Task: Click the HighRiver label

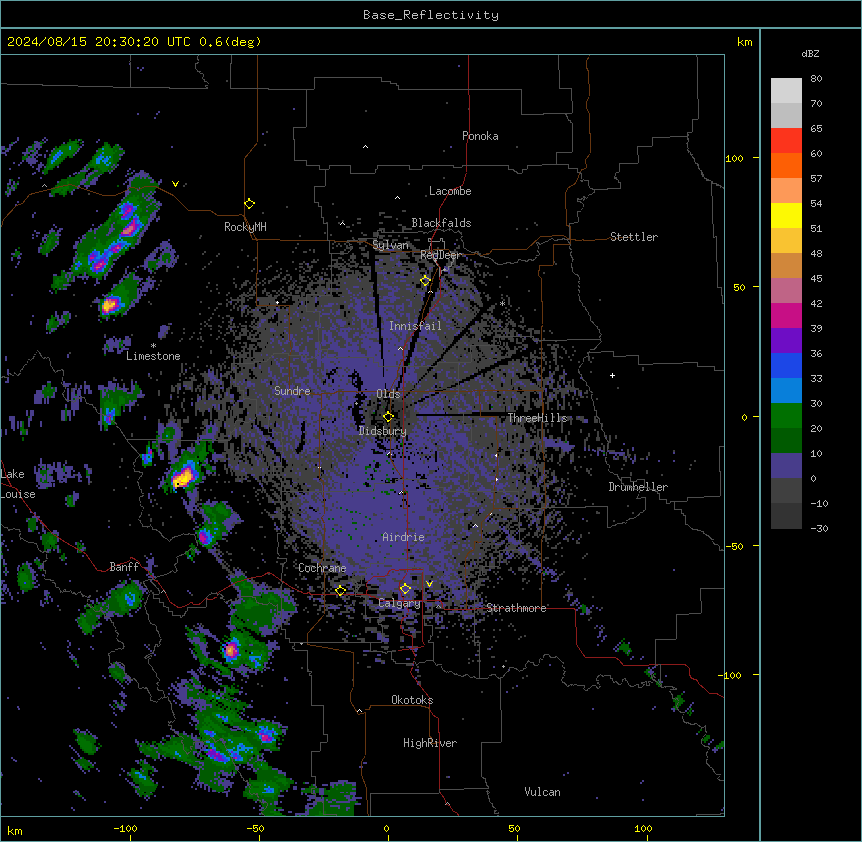Action: coord(430,743)
